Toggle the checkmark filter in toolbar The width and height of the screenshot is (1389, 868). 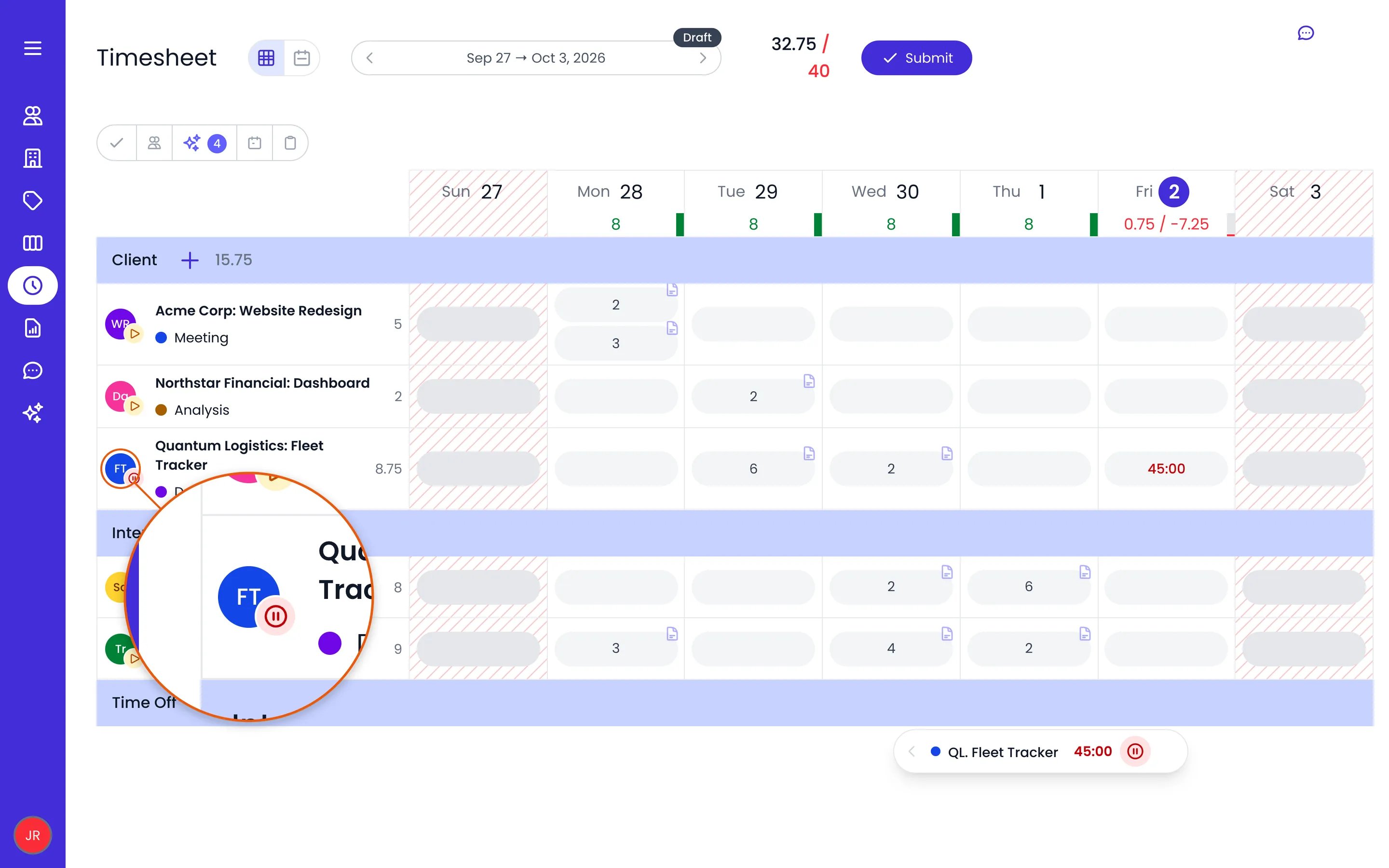click(x=117, y=143)
